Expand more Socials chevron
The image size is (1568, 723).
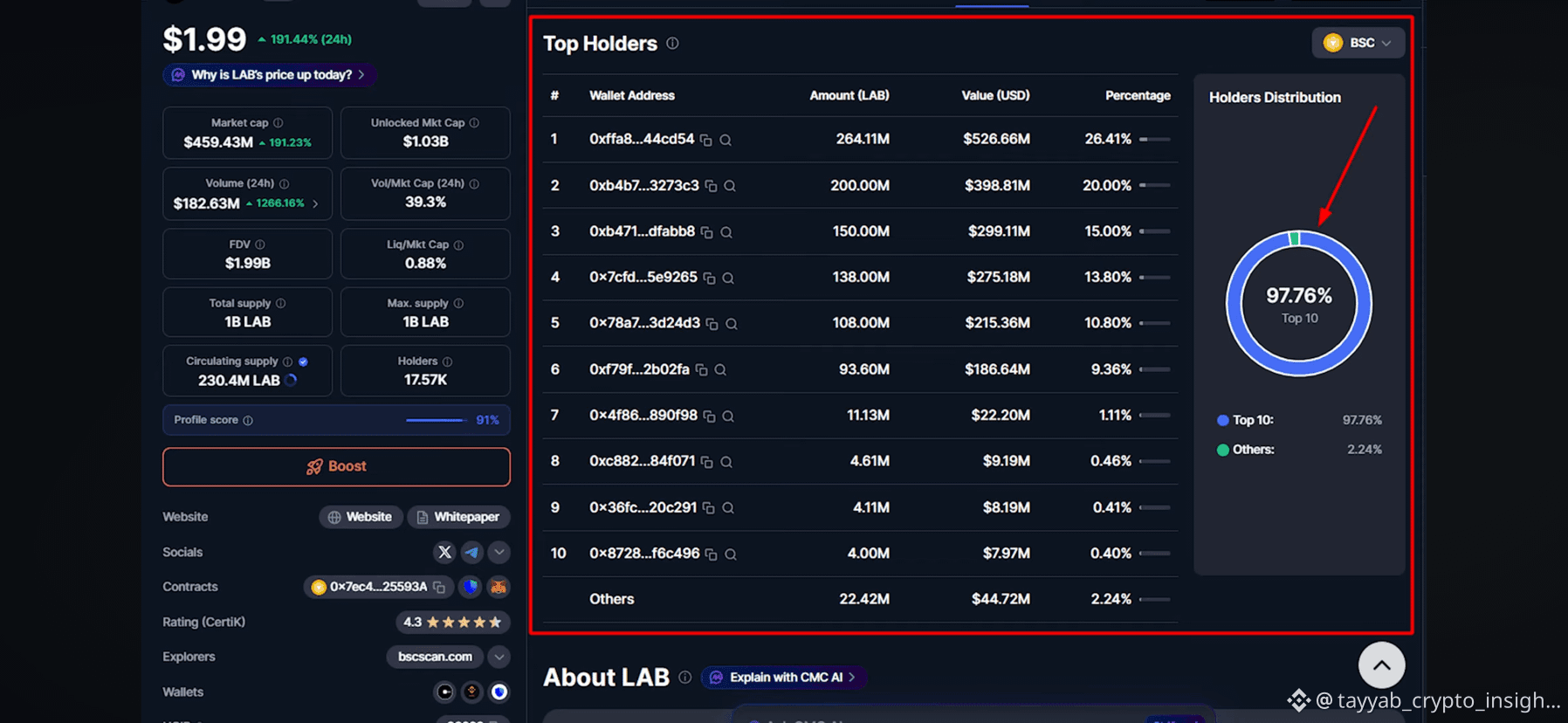click(x=499, y=552)
